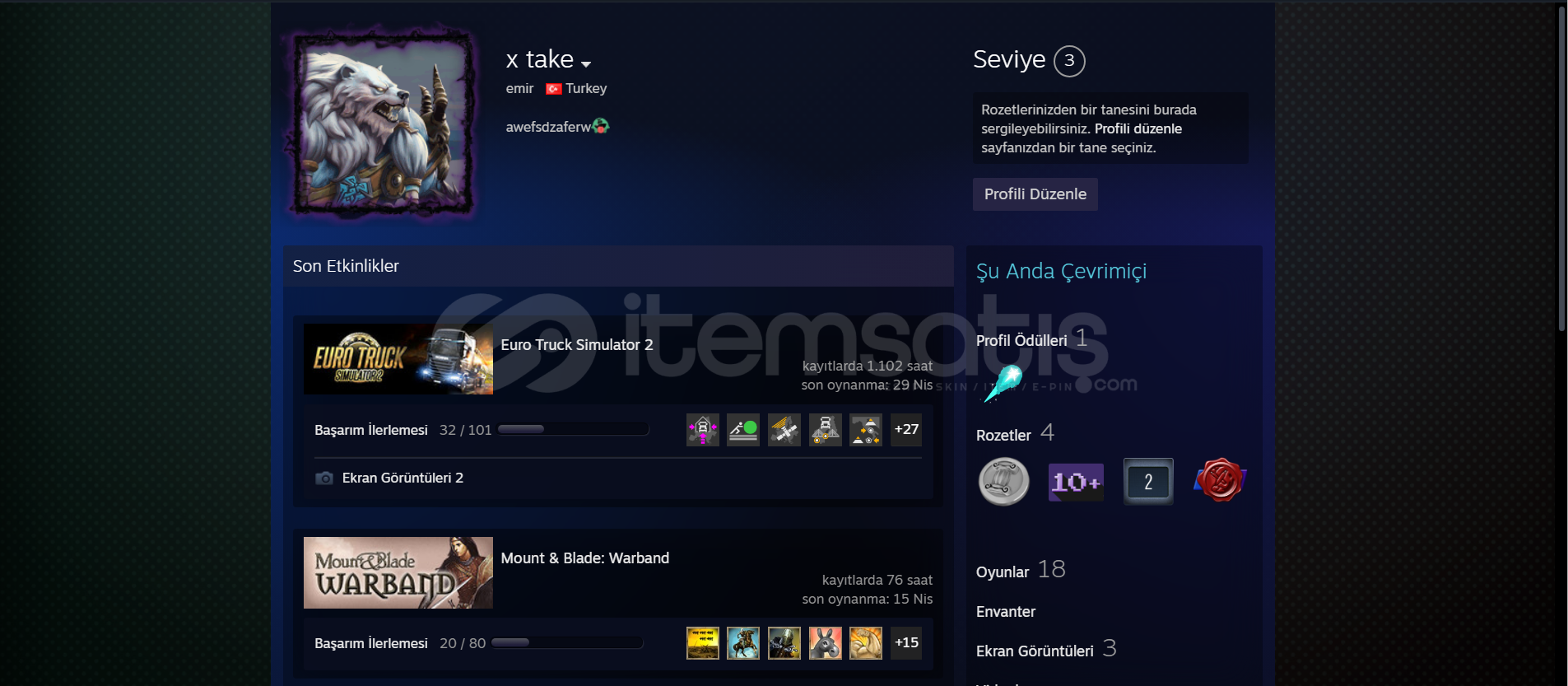
Task: Show the +15 more Warband achievements
Action: [x=906, y=643]
